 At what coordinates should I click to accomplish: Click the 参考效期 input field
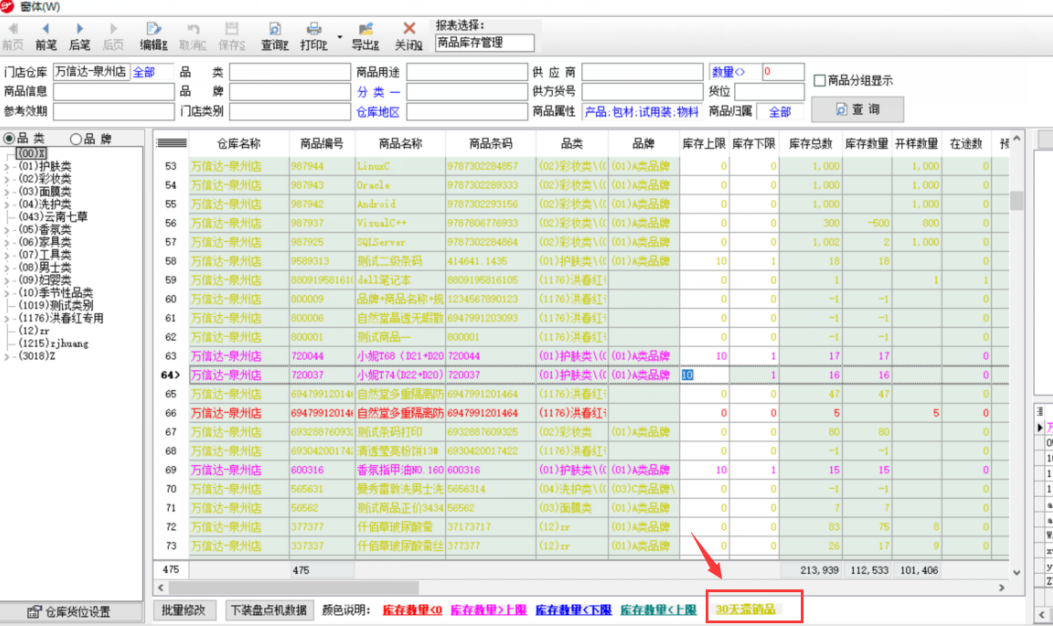(113, 111)
